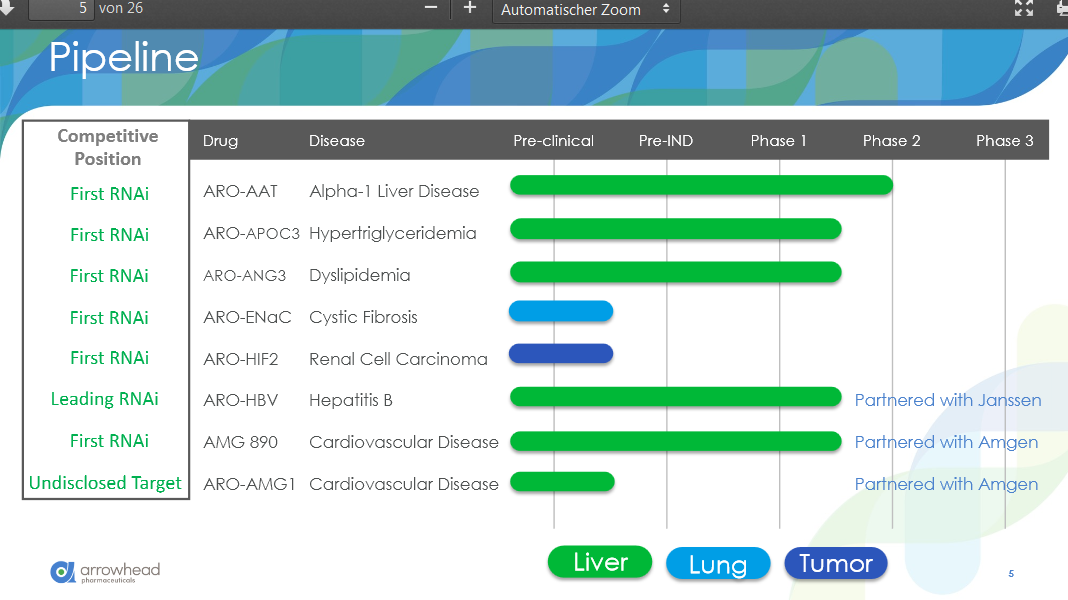Click the Competitive Position heading

tap(108, 147)
